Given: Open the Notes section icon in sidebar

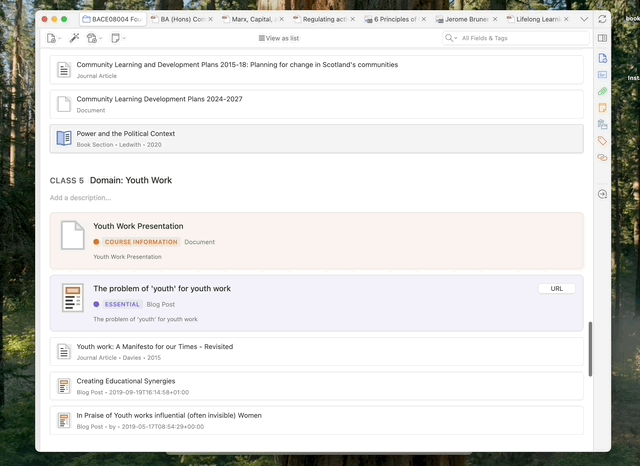Looking at the screenshot, I should coord(602,108).
